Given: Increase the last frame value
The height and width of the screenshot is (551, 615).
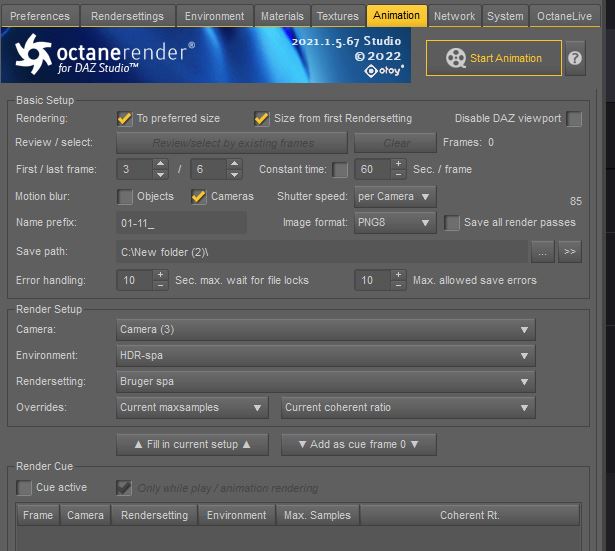Looking at the screenshot, I should click(x=234, y=164).
